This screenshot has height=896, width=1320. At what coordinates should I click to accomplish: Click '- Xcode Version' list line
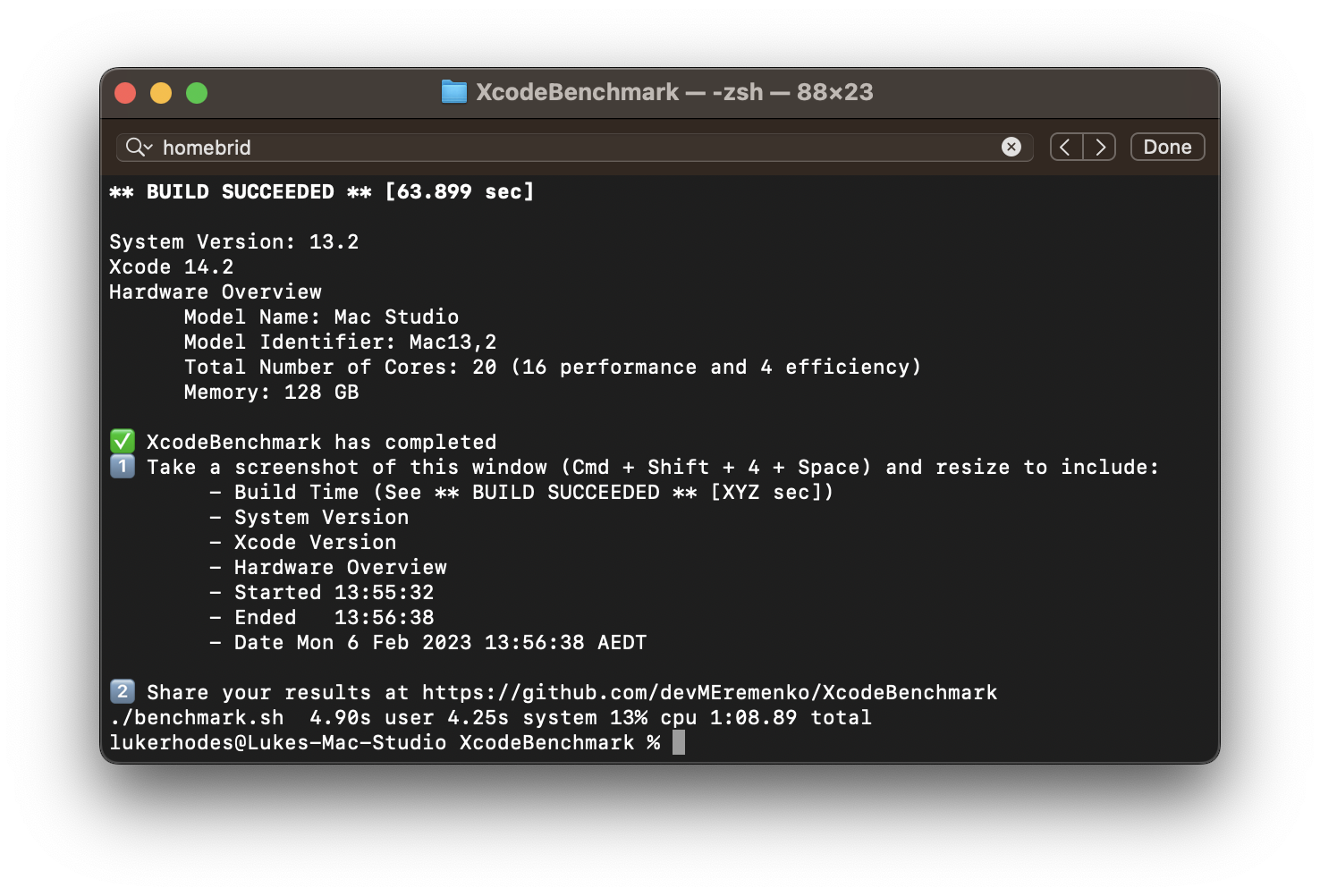pyautogui.click(x=302, y=542)
